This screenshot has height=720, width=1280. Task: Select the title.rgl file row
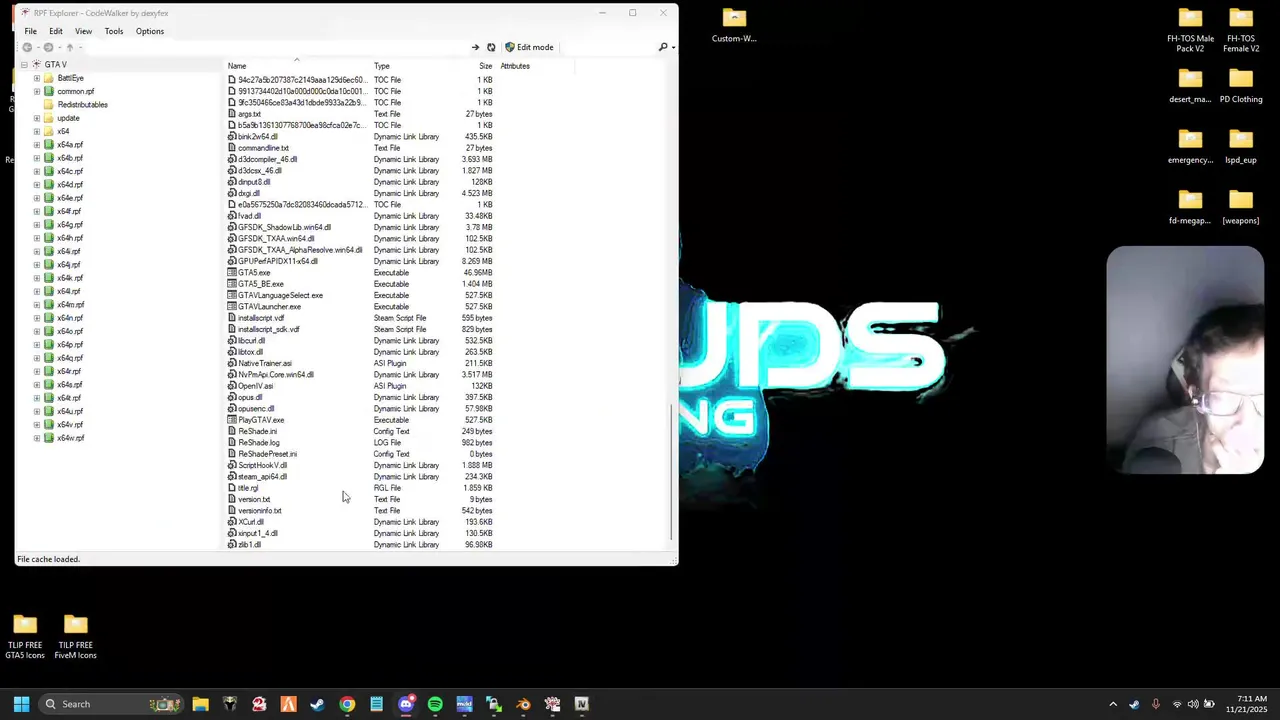(360, 488)
